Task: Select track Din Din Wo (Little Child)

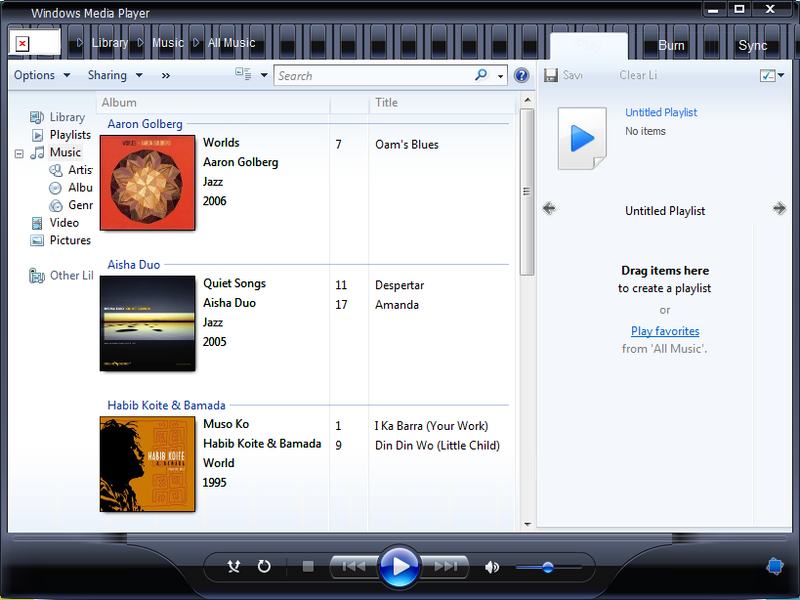Action: 437,445
